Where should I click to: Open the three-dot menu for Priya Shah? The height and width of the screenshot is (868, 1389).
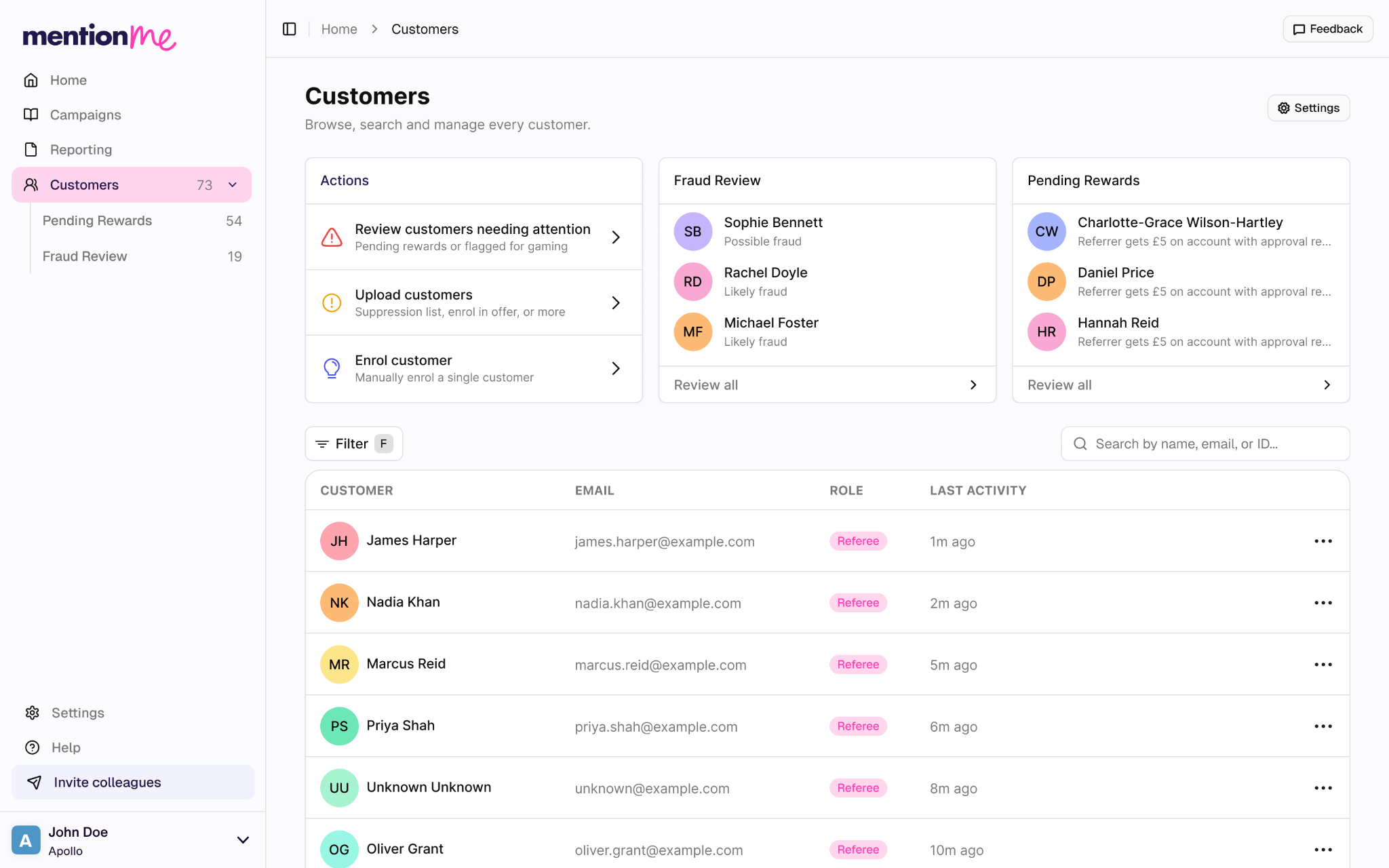(x=1323, y=726)
